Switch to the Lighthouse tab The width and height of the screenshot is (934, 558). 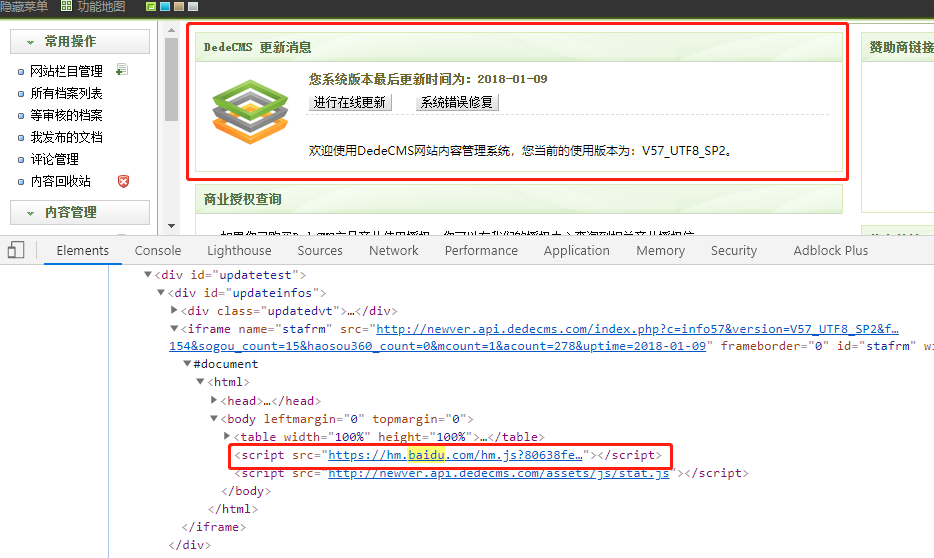(239, 251)
